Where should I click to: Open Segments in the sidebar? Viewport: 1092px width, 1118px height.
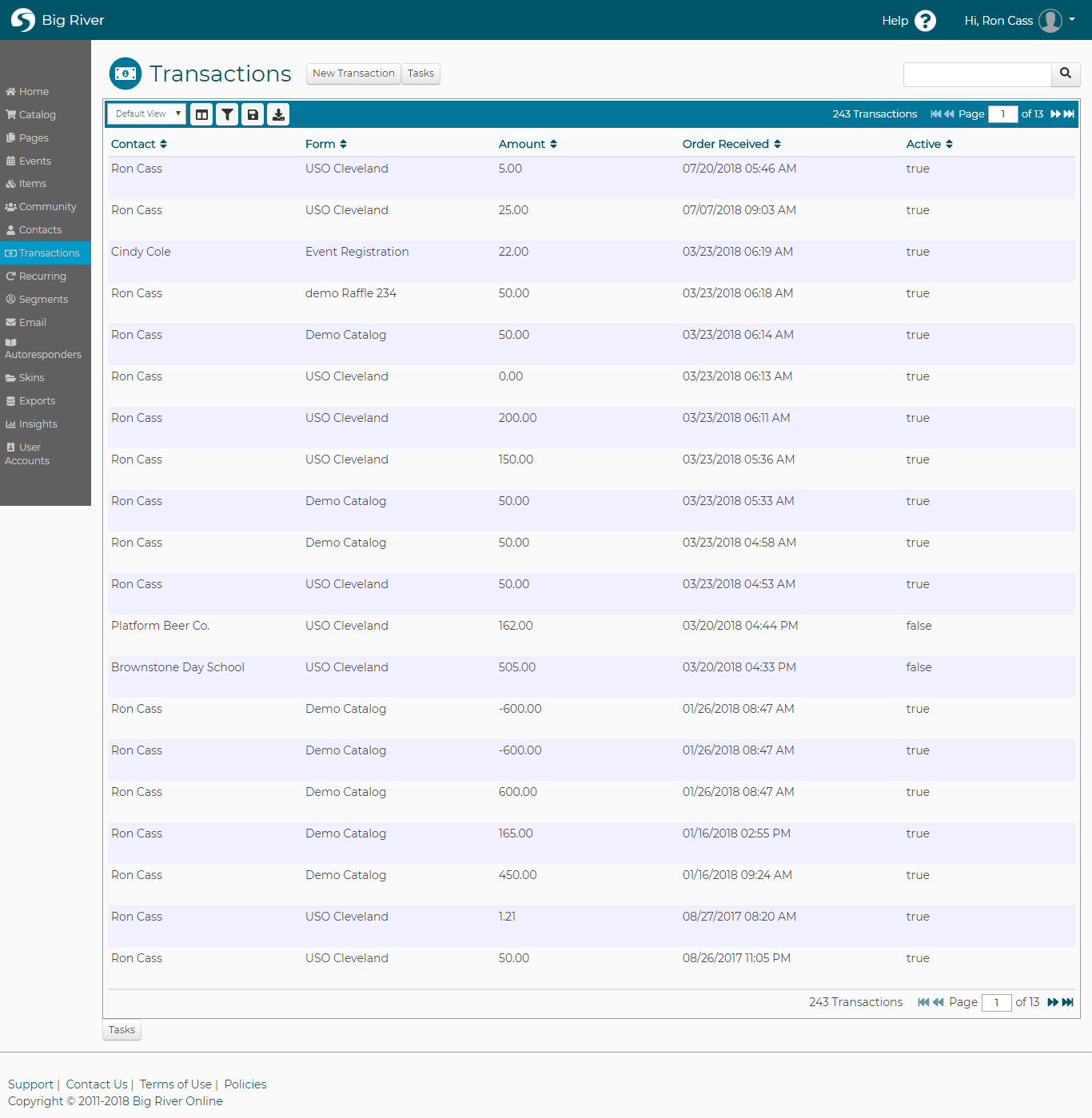(x=46, y=300)
